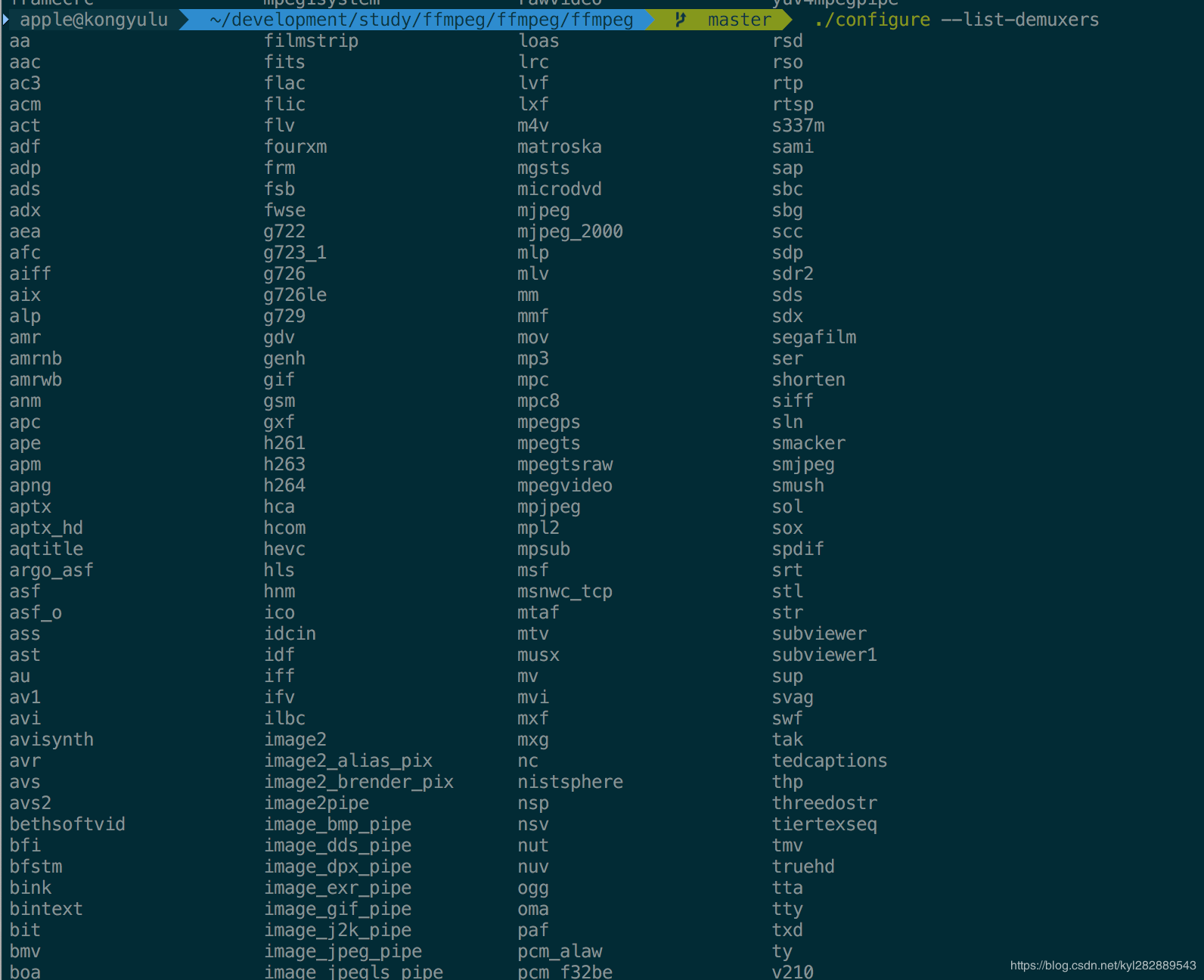Click the 'sdr2' entry
Screen dimensions: 1204x980
(x=793, y=274)
